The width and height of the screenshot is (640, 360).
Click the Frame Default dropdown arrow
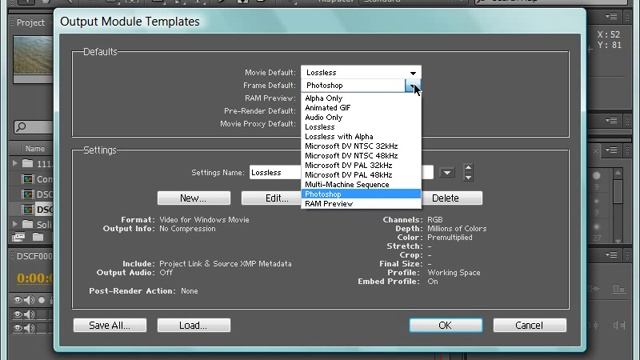click(412, 85)
